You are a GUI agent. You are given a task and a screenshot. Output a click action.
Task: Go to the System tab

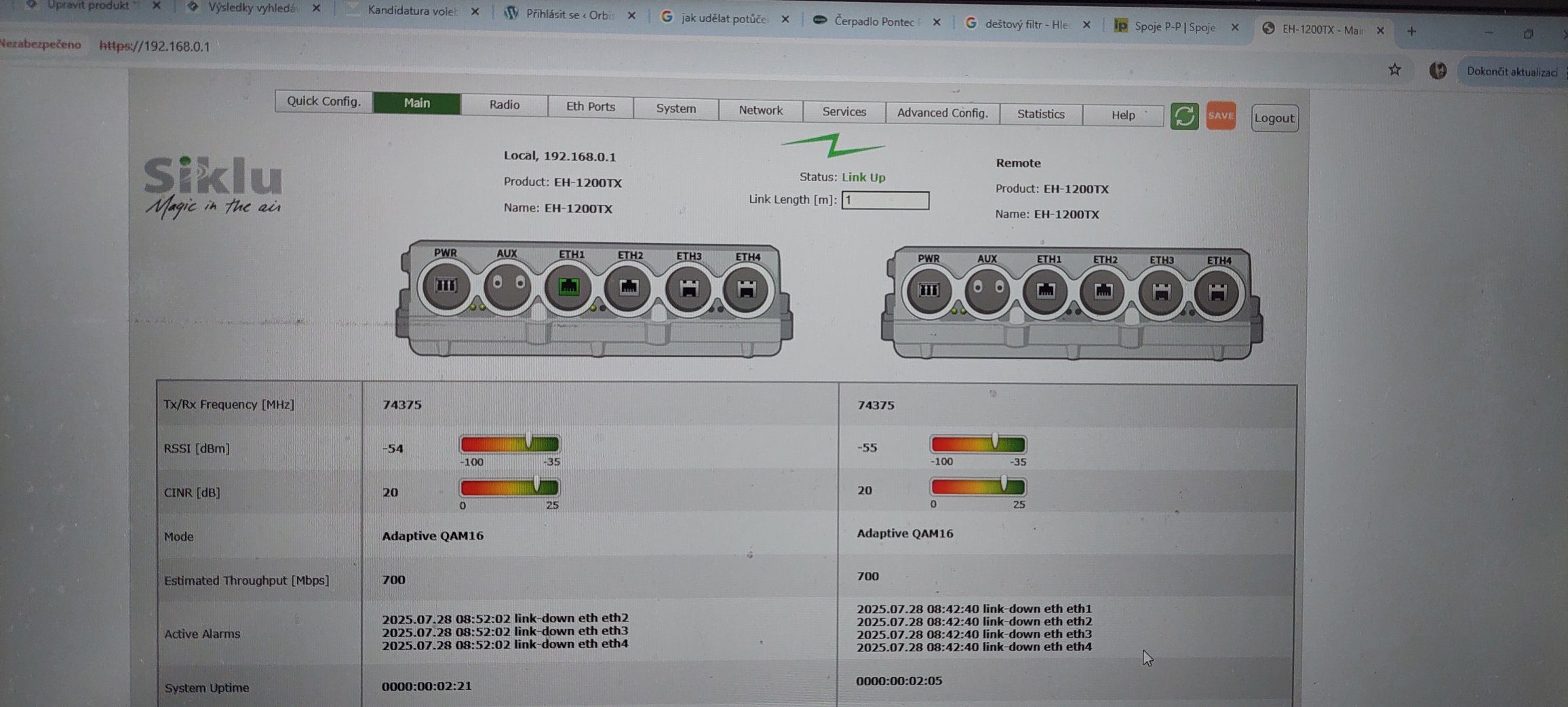[676, 109]
